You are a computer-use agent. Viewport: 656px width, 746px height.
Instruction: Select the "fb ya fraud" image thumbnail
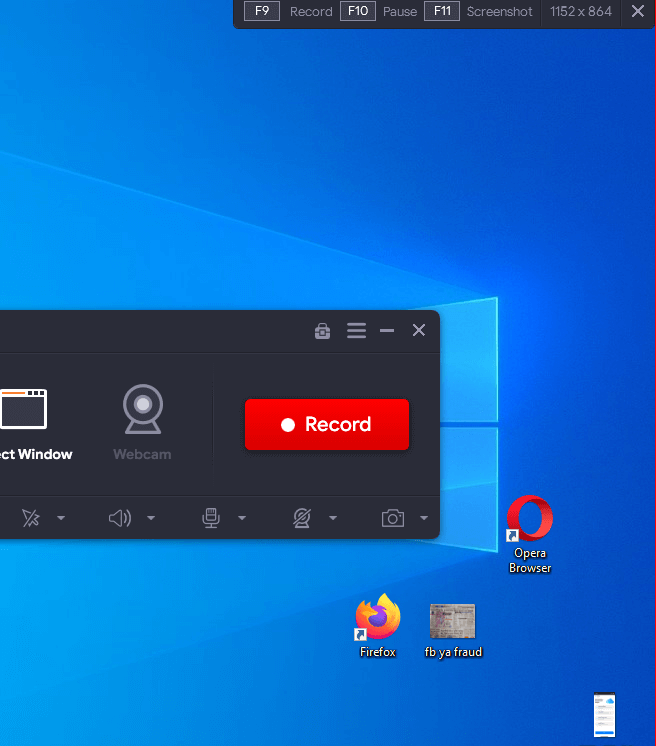coord(452,626)
